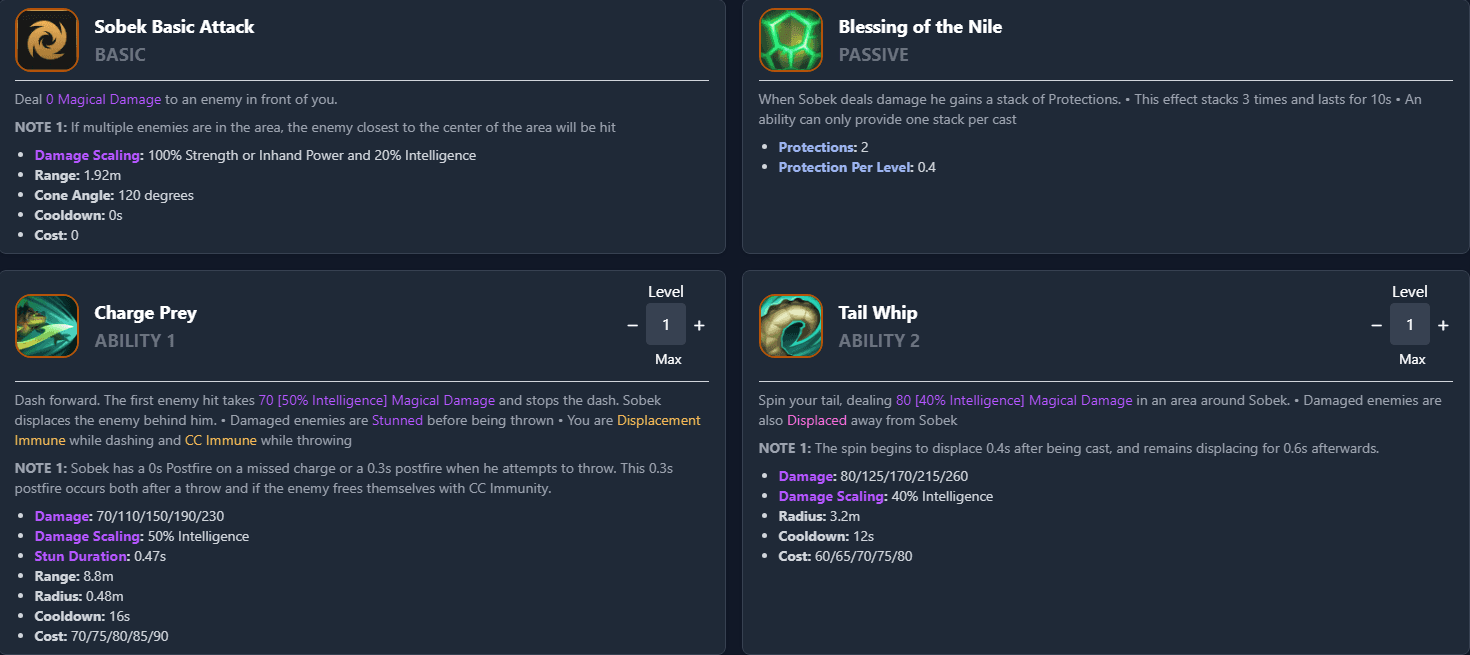Click the purple "Stunned" keyword in Charge Prey
The width and height of the screenshot is (1470, 655).
(x=397, y=421)
